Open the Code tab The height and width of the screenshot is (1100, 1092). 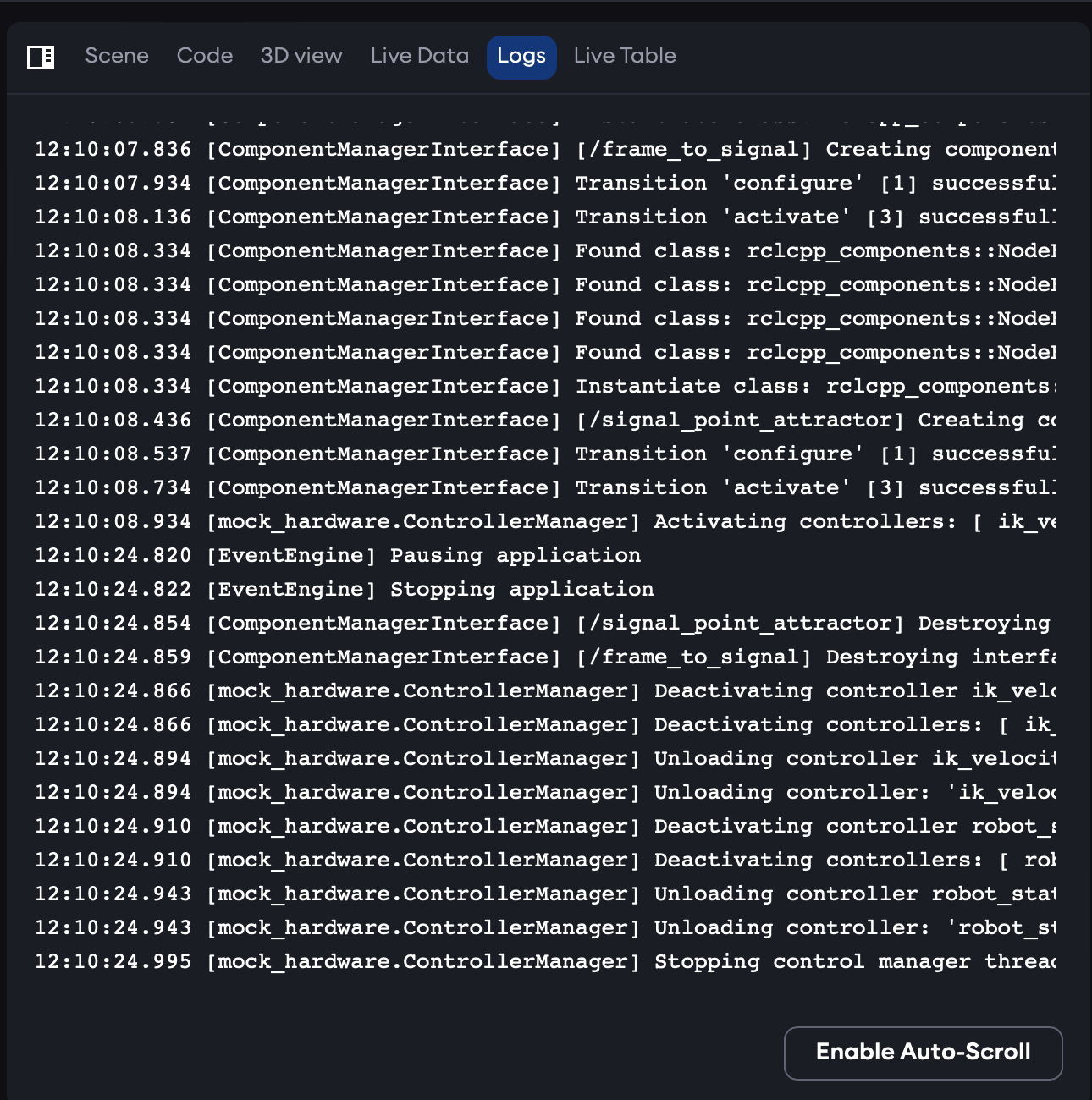205,56
